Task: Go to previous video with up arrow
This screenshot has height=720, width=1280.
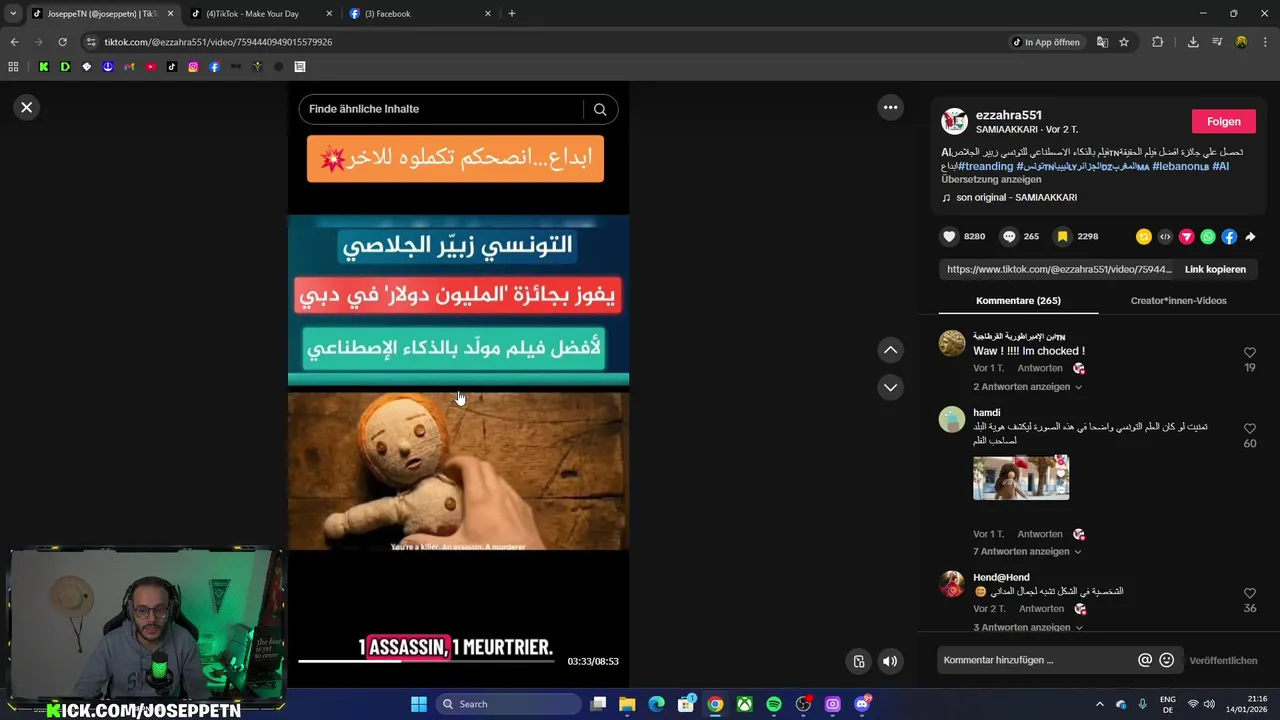Action: 890,350
